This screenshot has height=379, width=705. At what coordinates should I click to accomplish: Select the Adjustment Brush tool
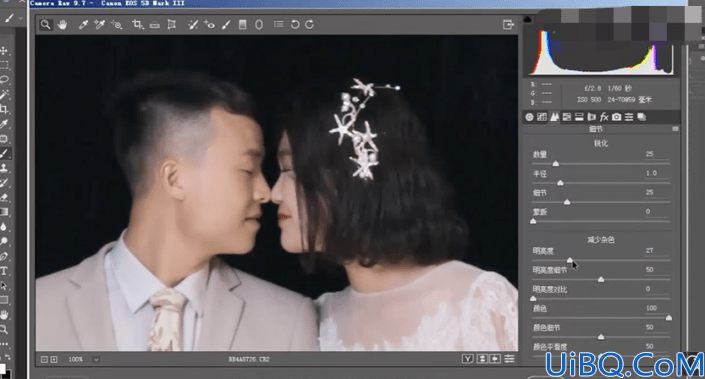226,25
